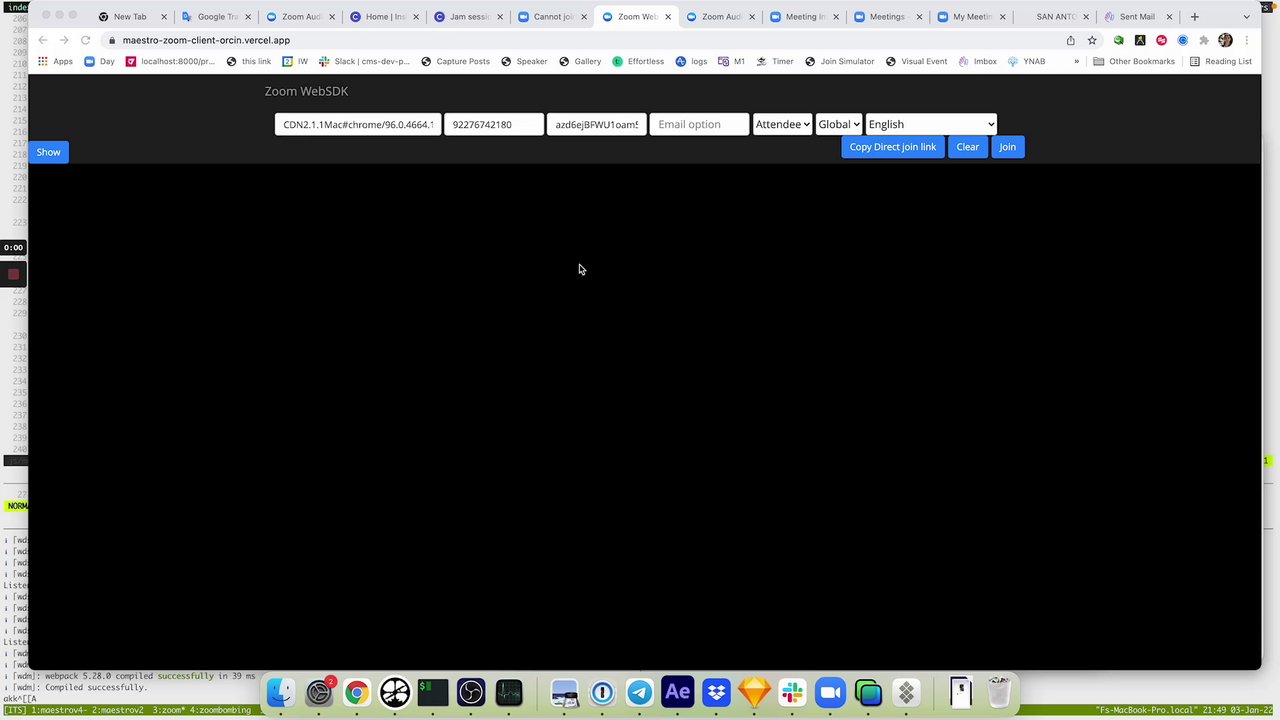
Task: Switch to the New Tab tab
Action: click(x=130, y=17)
